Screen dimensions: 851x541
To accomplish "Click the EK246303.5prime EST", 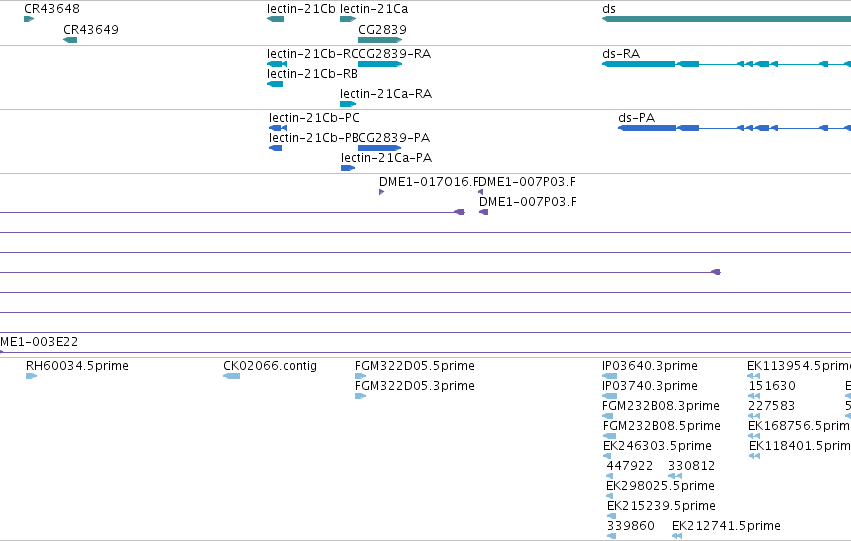I will pyautogui.click(x=607, y=456).
